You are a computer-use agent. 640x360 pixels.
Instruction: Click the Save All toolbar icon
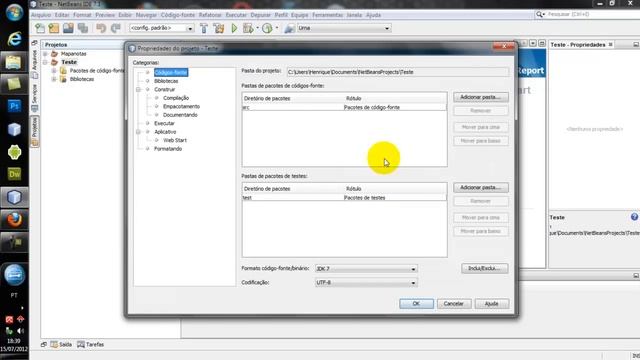point(83,28)
